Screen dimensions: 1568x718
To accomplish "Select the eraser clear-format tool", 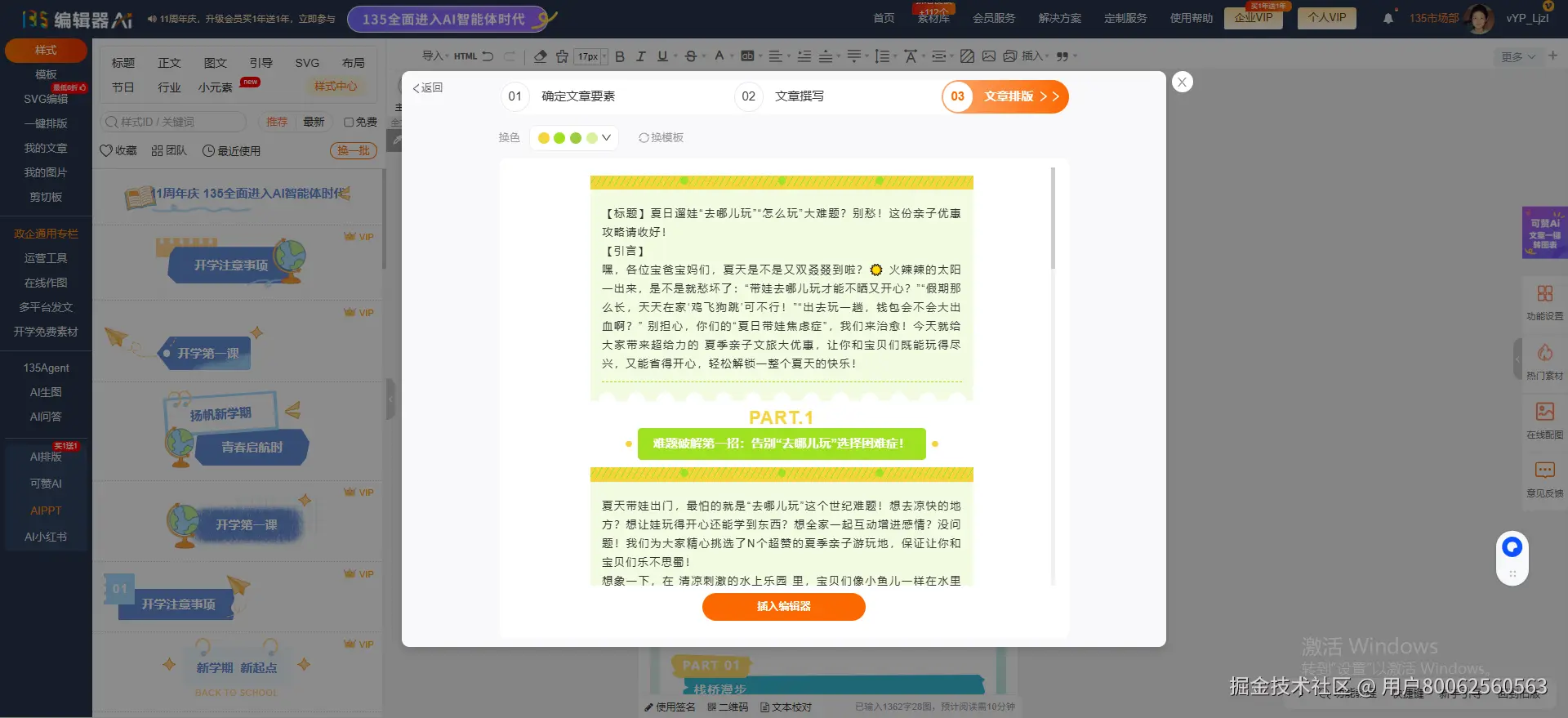I will tap(540, 56).
